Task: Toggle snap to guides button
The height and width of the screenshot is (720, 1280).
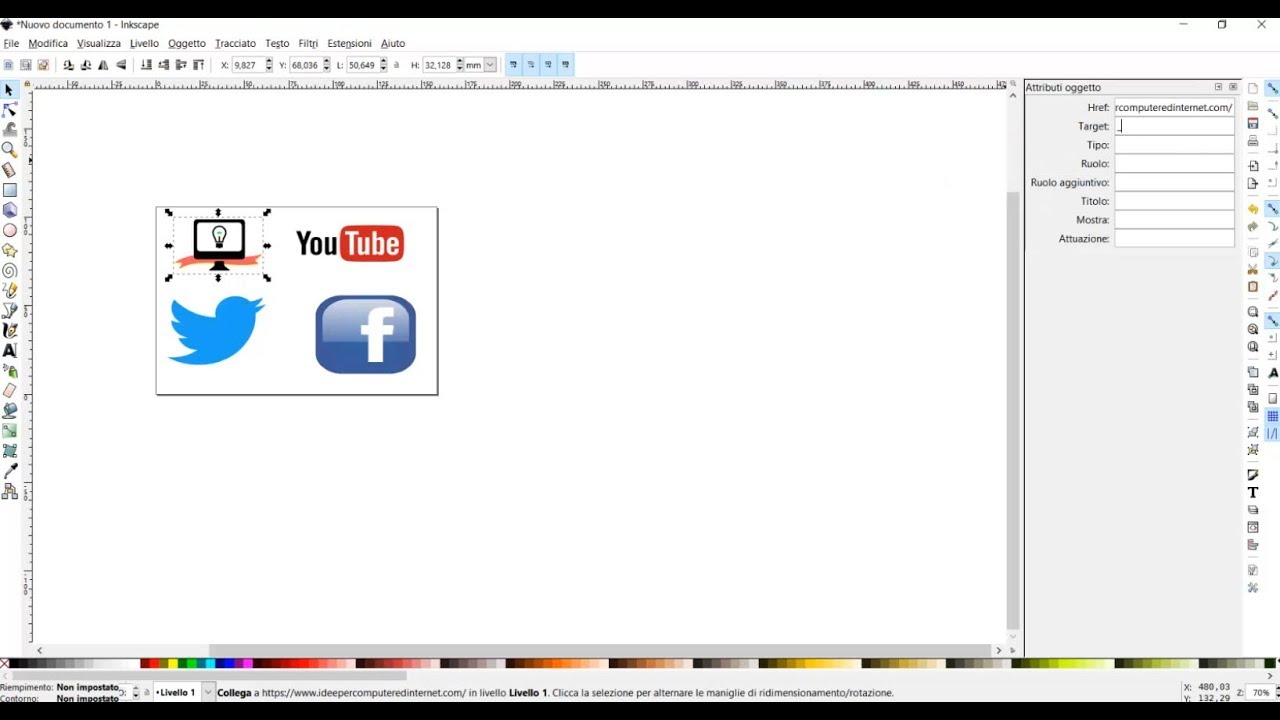Action: point(1273,434)
